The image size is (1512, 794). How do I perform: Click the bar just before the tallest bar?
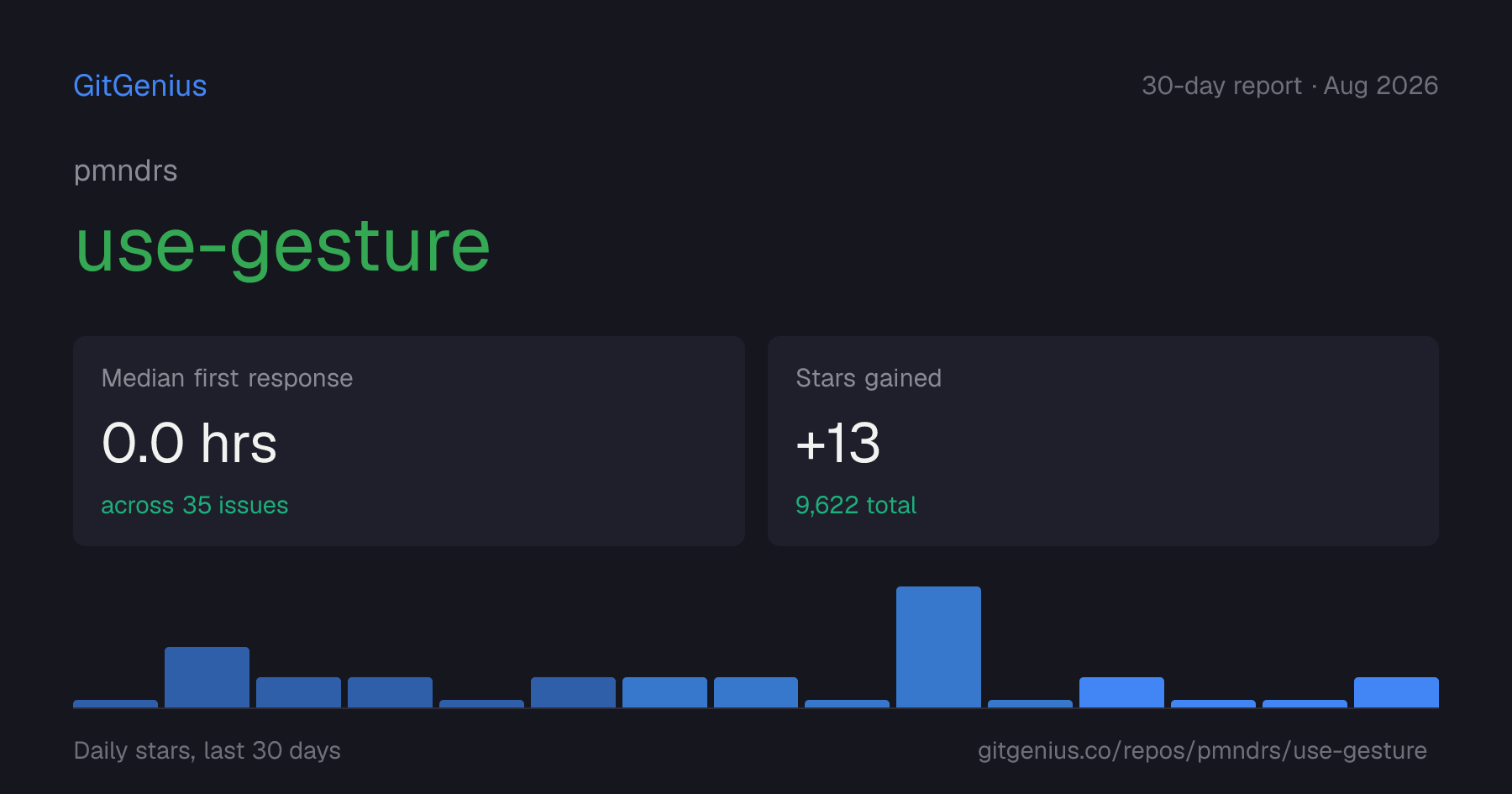tap(847, 704)
